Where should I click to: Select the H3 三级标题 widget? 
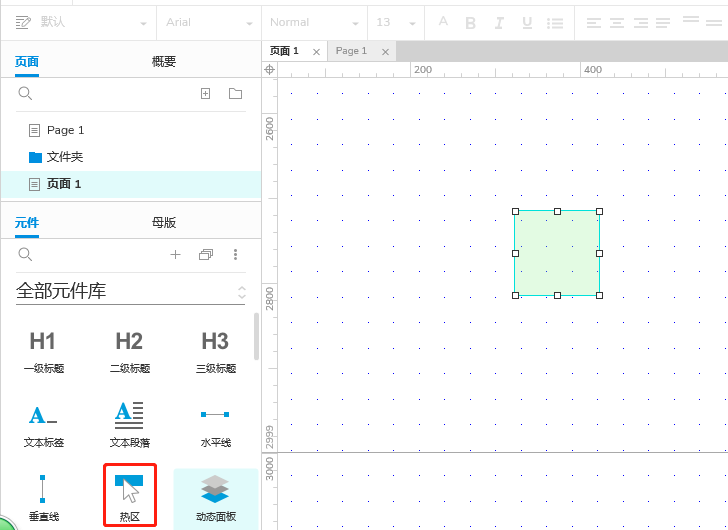click(x=215, y=352)
